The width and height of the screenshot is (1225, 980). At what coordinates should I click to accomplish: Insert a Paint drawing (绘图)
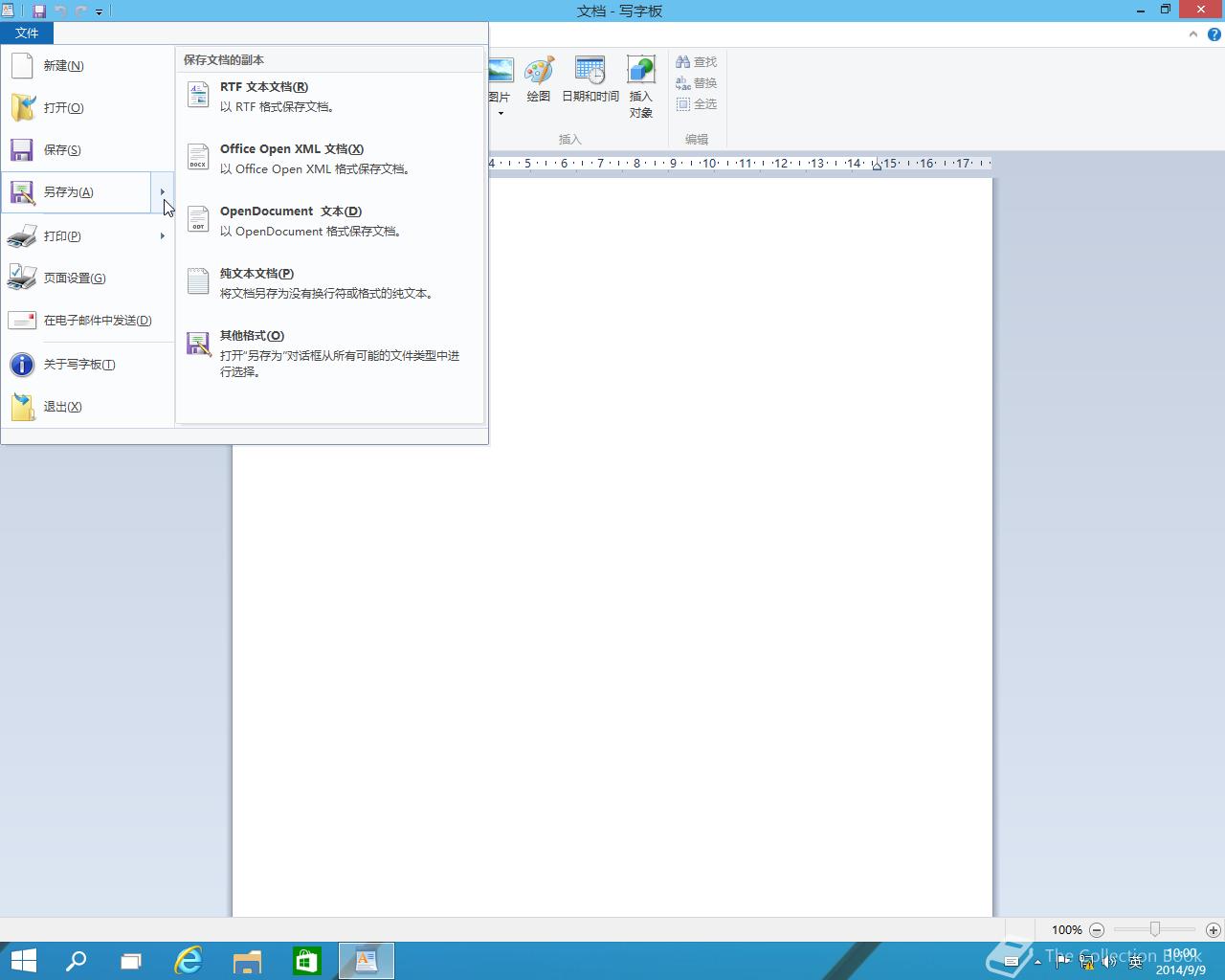(x=539, y=79)
